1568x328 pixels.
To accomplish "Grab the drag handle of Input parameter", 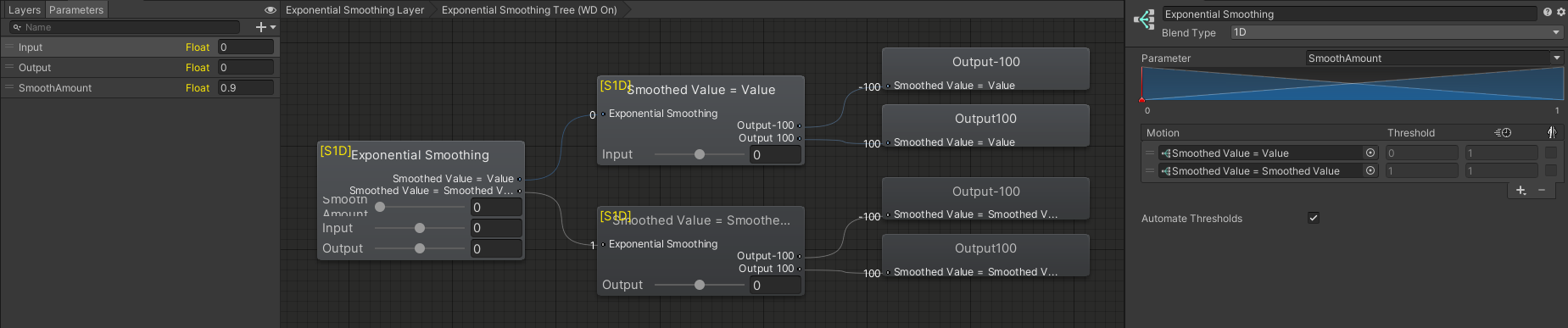I will (x=10, y=47).
